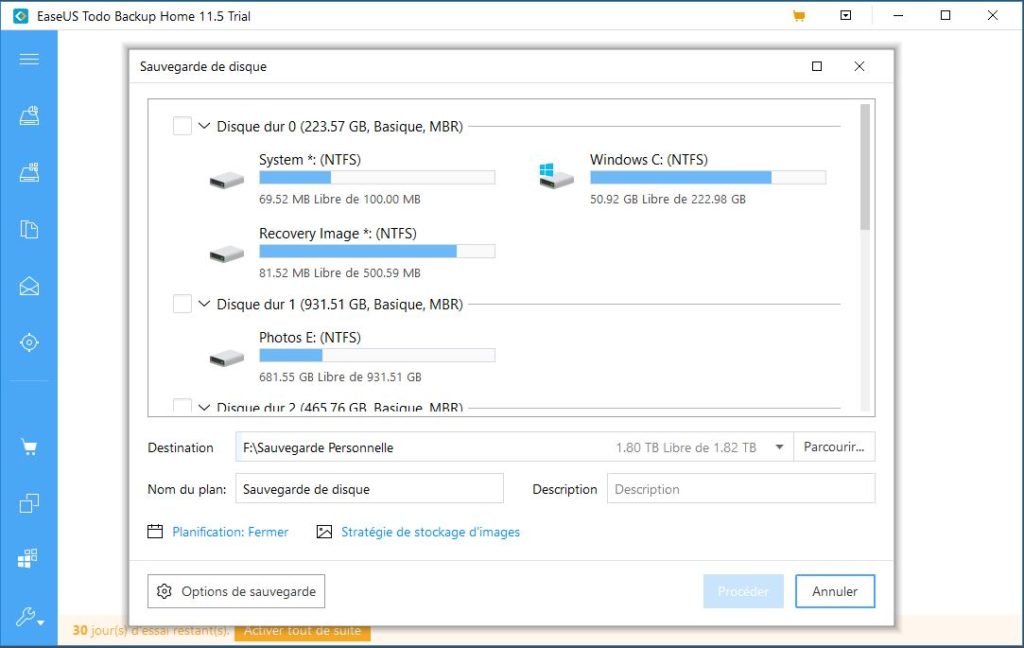The width and height of the screenshot is (1024, 648).
Task: Open the hamburger menu in sidebar
Action: [29, 59]
